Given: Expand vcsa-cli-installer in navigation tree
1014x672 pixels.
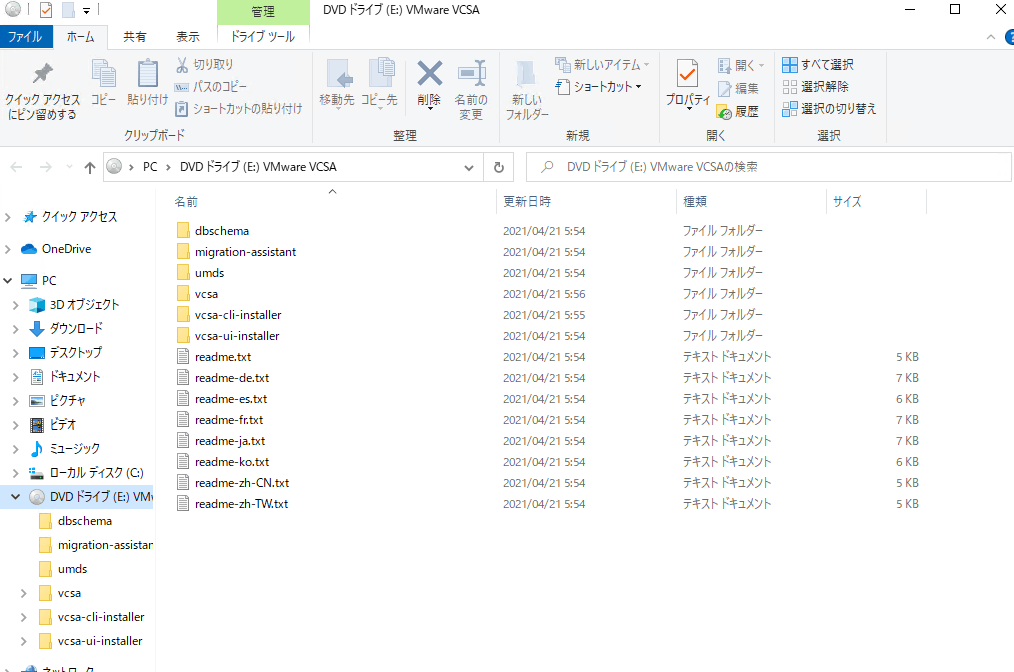Looking at the screenshot, I should coord(23,617).
